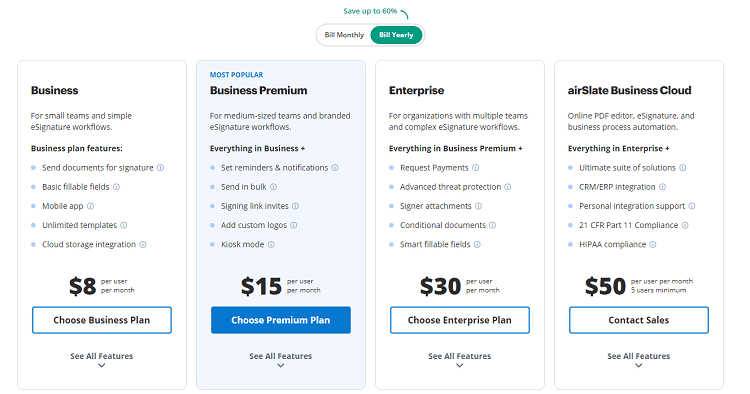Expand See All Features under Enterprise plan
The image size is (750, 394).
(x=460, y=360)
